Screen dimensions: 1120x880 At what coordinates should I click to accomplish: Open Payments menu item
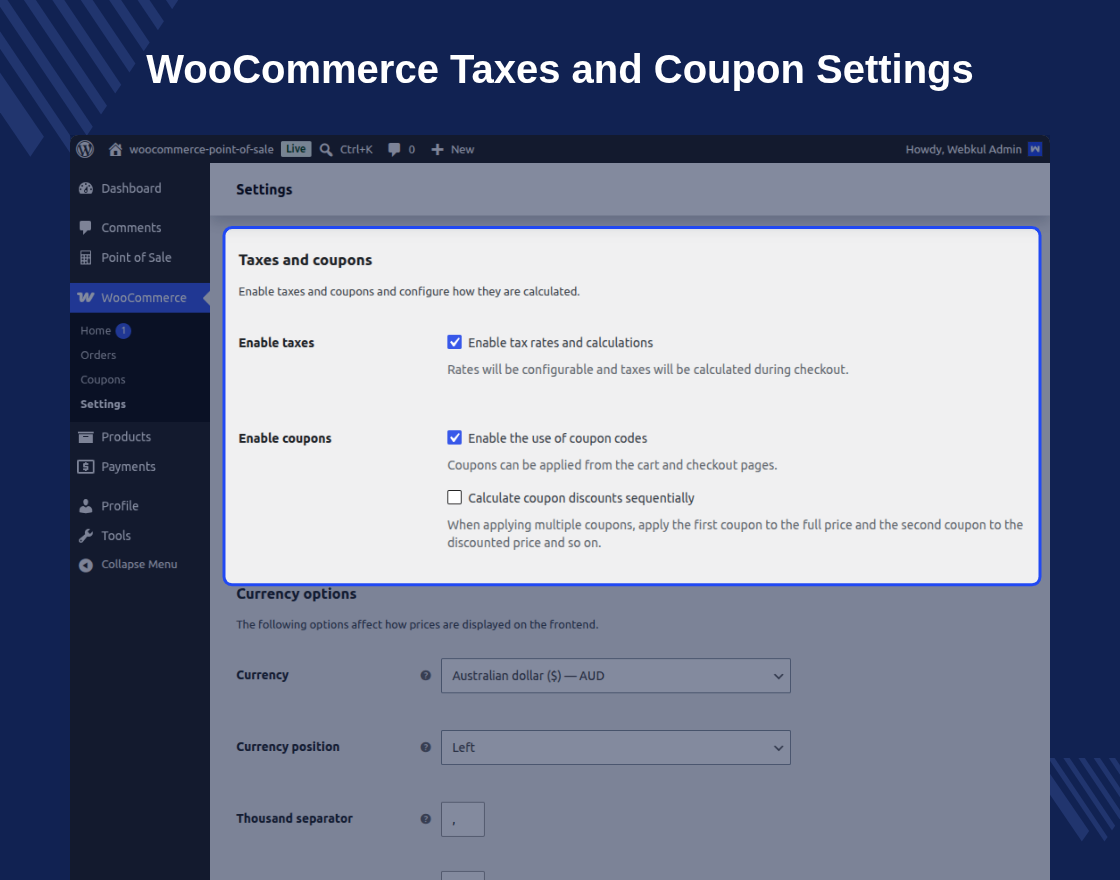click(140, 466)
